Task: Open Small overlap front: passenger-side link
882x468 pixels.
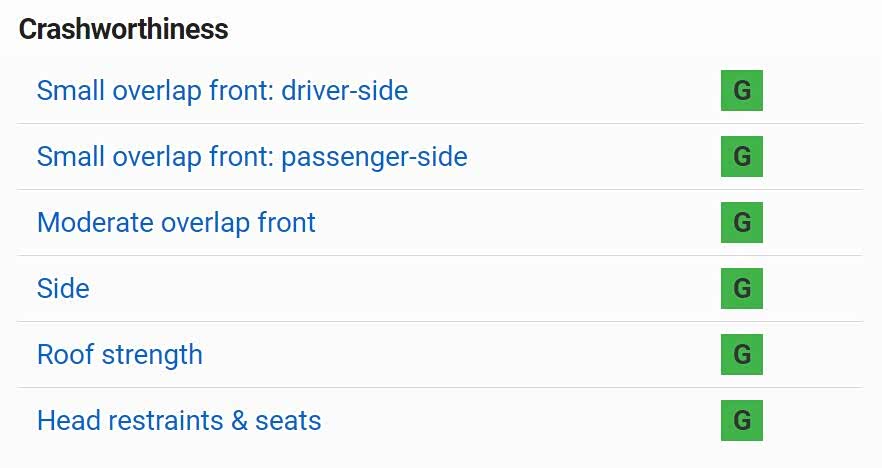Action: click(x=252, y=157)
